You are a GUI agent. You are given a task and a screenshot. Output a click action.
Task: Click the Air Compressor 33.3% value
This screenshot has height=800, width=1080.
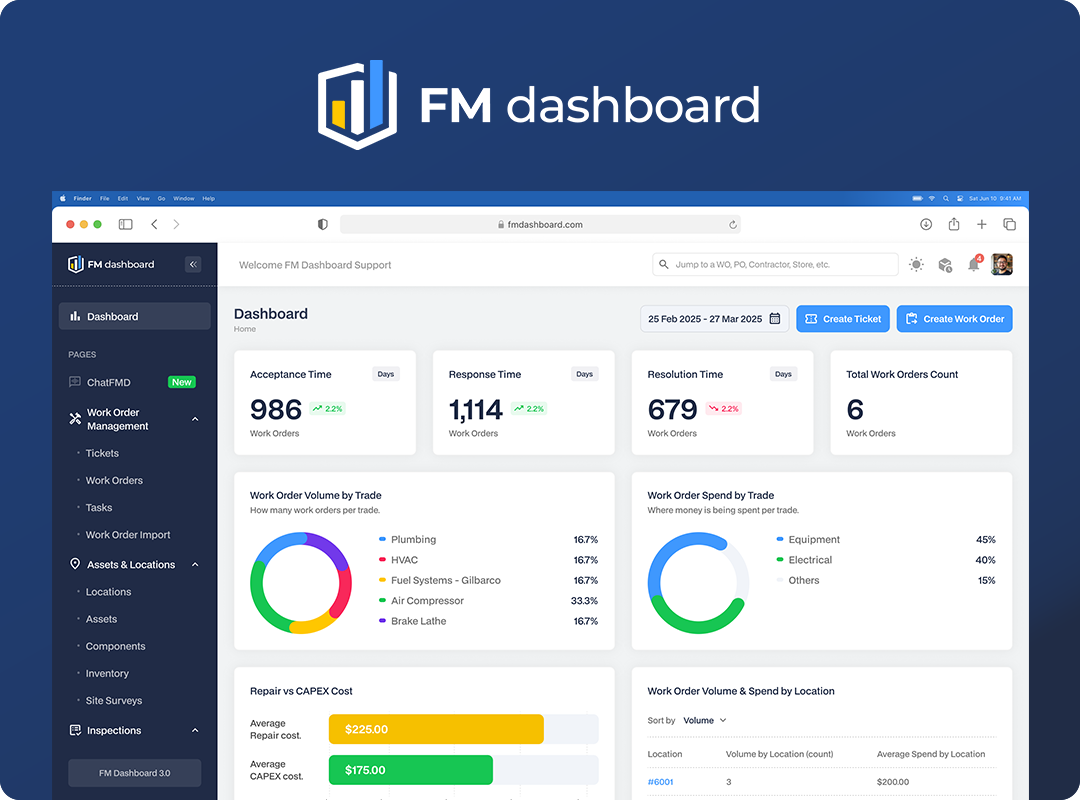(x=584, y=601)
